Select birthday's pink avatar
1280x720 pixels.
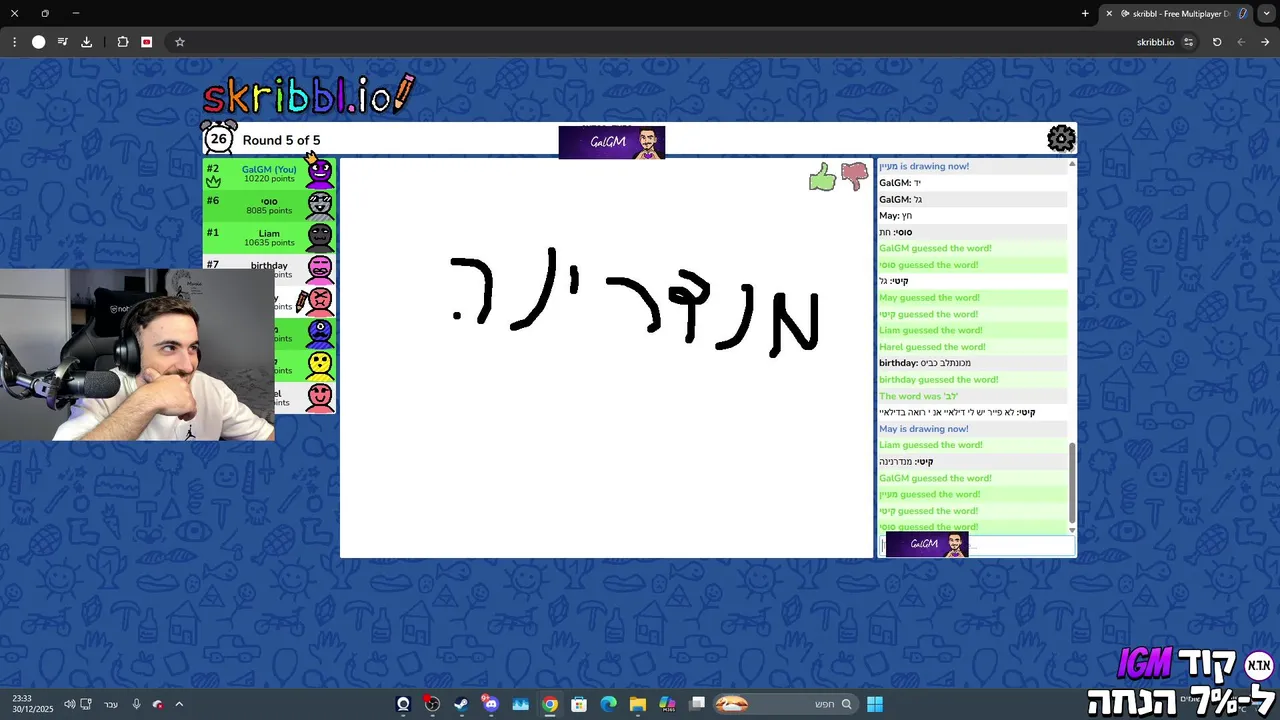pyautogui.click(x=320, y=268)
